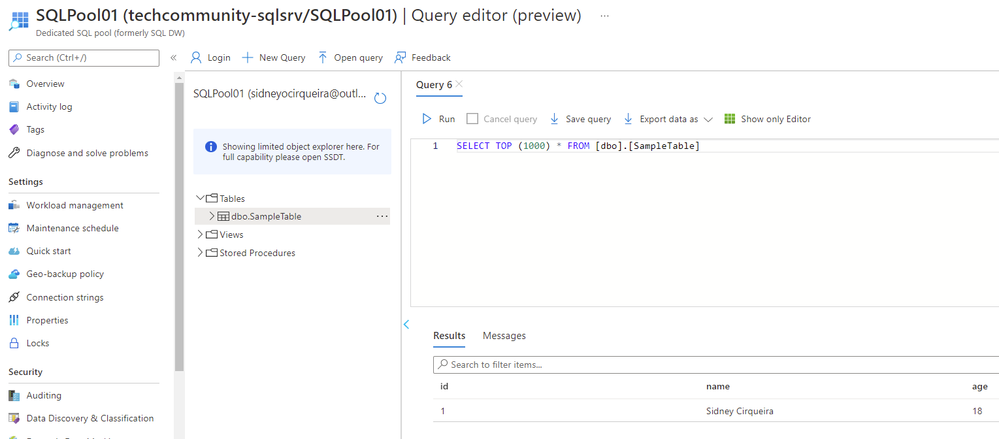999x439 pixels.
Task: Open Data Discovery & Classification
Action: point(90,419)
